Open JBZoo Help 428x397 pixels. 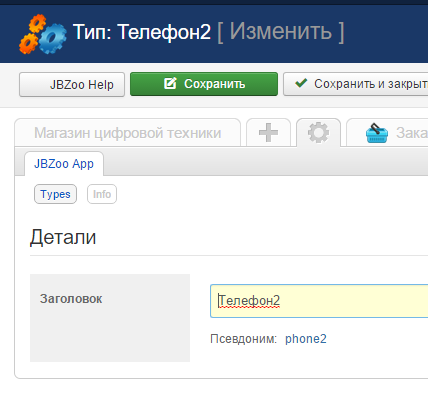click(72, 85)
